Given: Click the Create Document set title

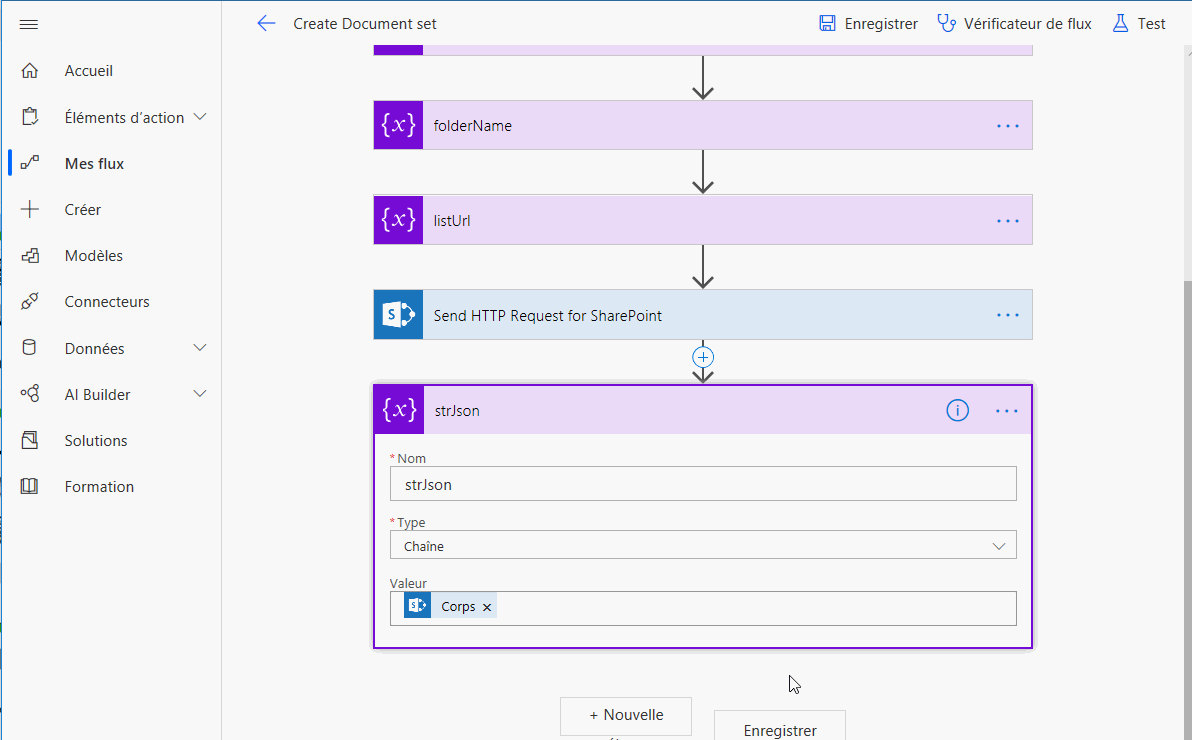Looking at the screenshot, I should coord(365,24).
